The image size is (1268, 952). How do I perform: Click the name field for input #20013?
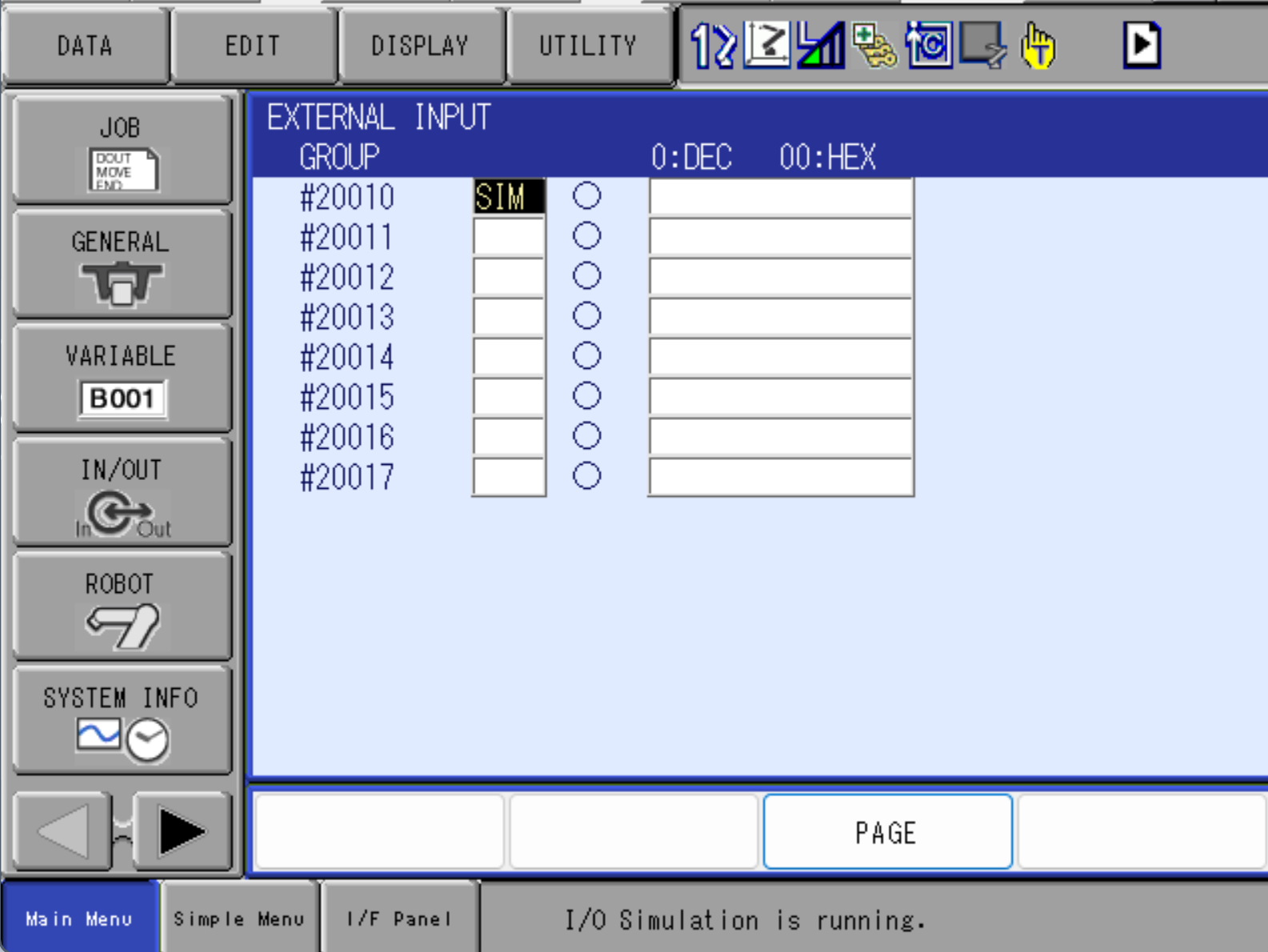781,317
